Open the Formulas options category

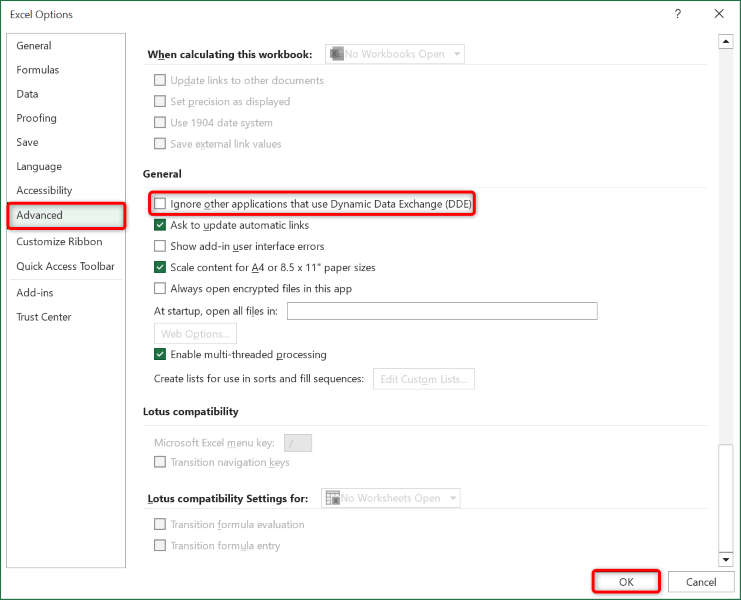click(38, 70)
